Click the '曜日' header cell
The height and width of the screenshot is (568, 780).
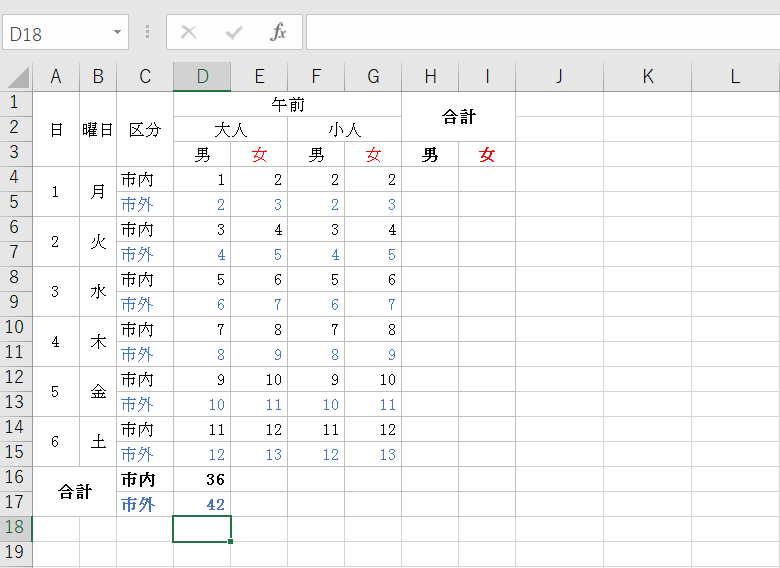point(98,129)
